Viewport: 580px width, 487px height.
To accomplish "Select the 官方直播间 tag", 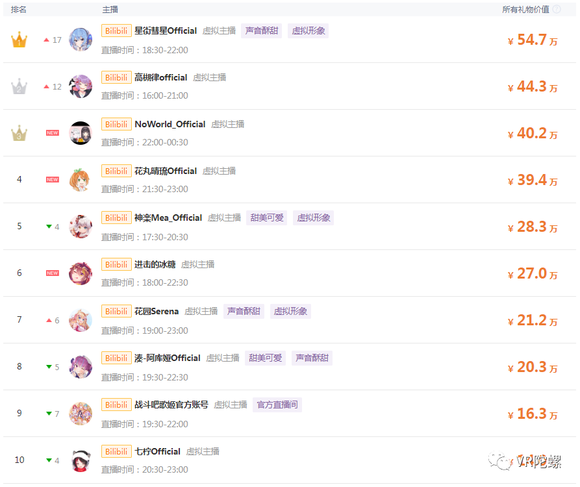I will click(x=277, y=405).
